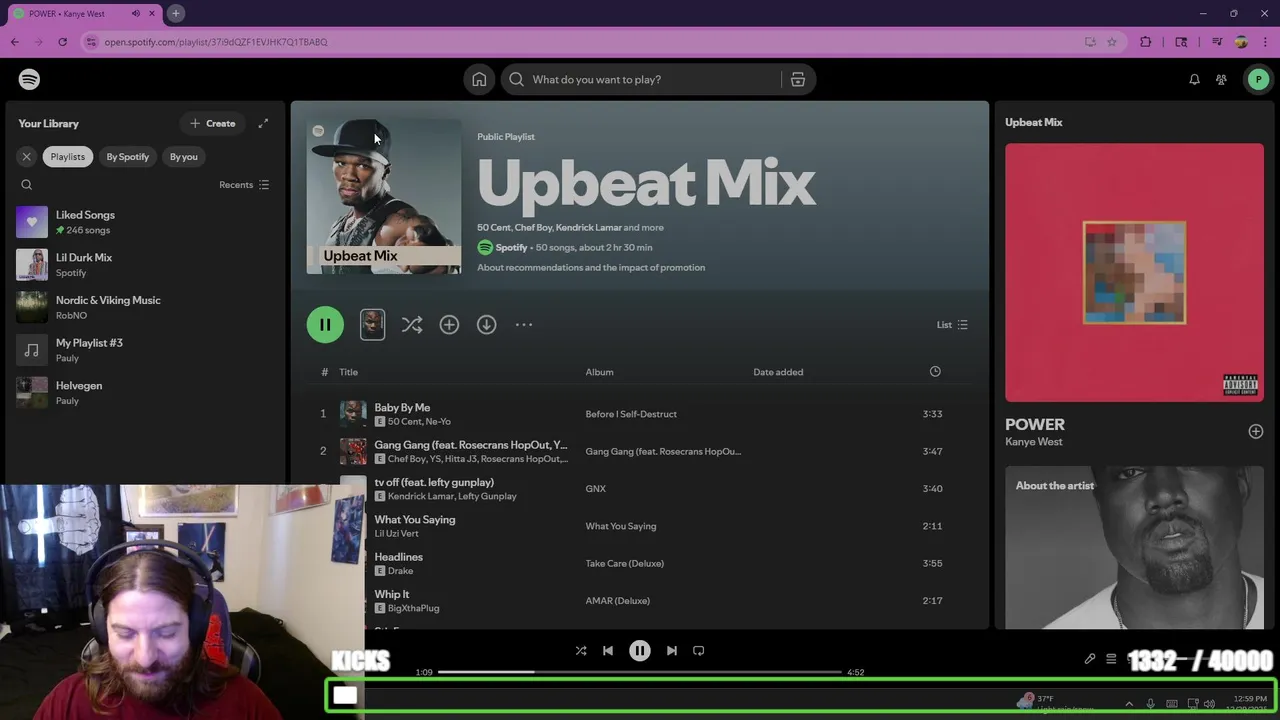1280x720 pixels.
Task: Deselect the Playlists filter chip
Action: 67,156
